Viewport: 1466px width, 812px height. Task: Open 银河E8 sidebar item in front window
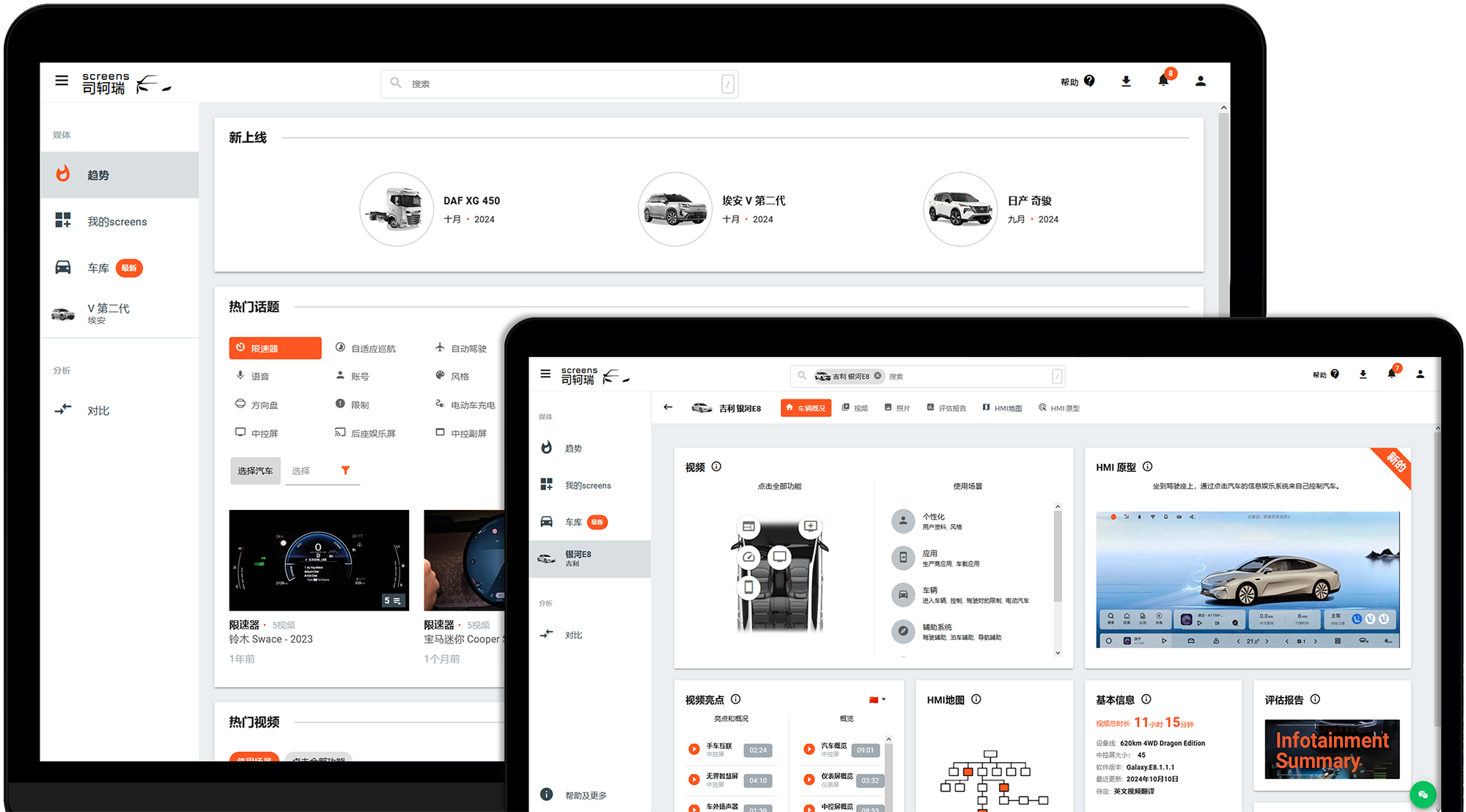(x=590, y=558)
